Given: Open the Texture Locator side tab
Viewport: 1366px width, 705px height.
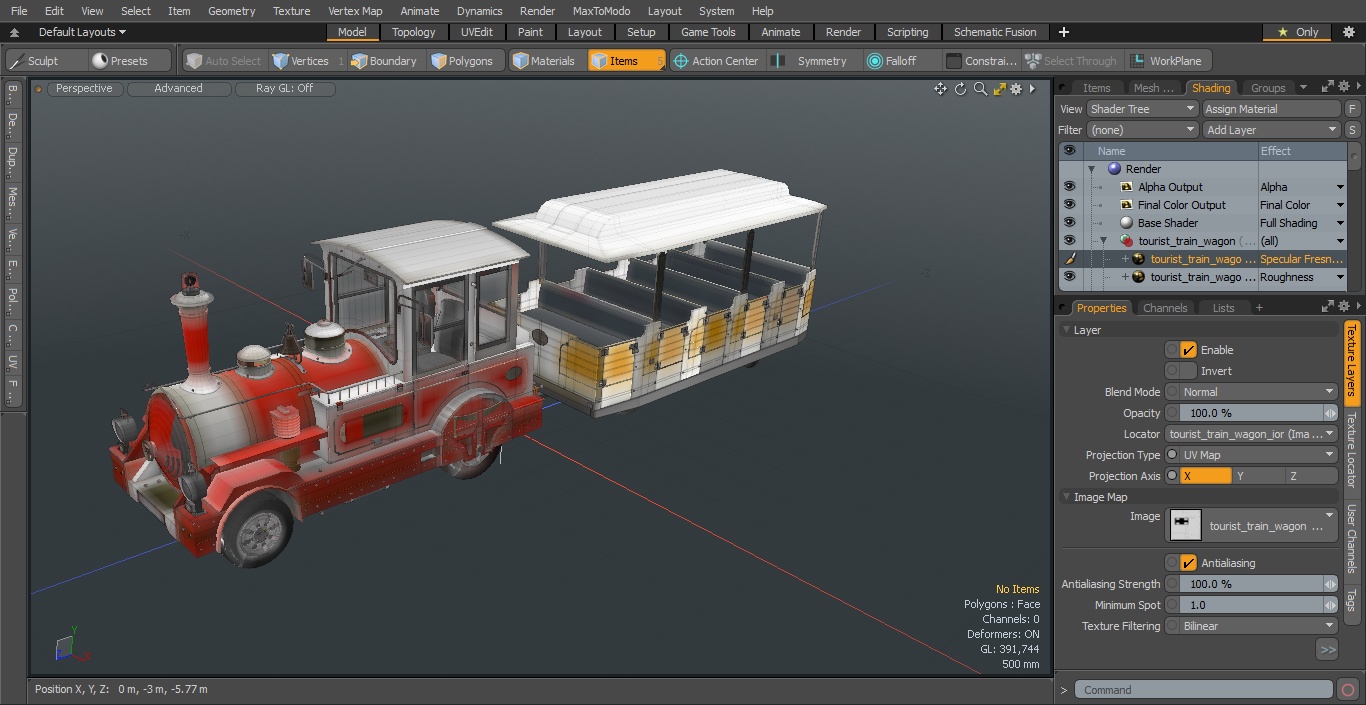Looking at the screenshot, I should point(1351,452).
